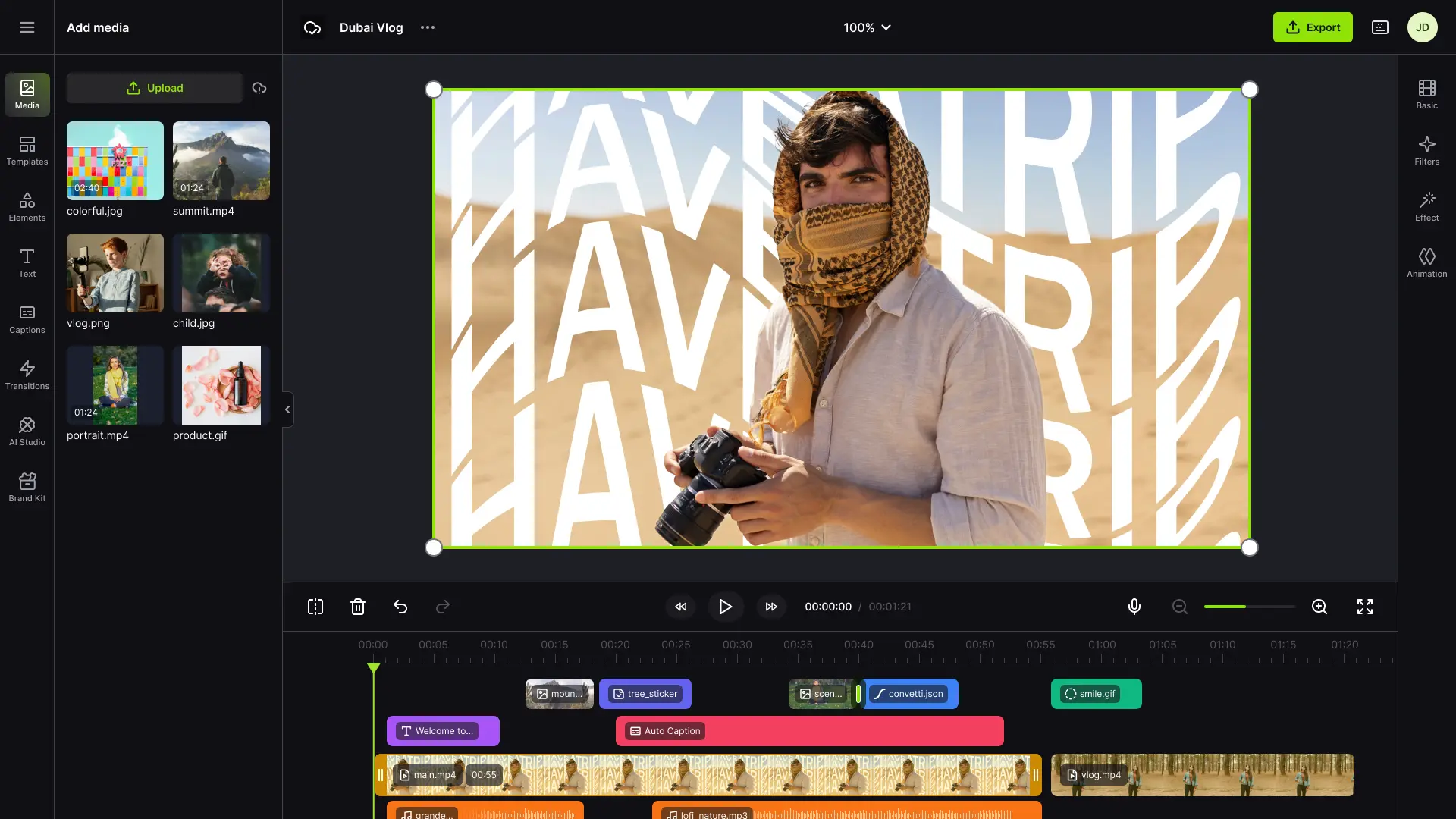Collapse the media panel with chevron
This screenshot has width=1456, height=819.
[x=287, y=409]
